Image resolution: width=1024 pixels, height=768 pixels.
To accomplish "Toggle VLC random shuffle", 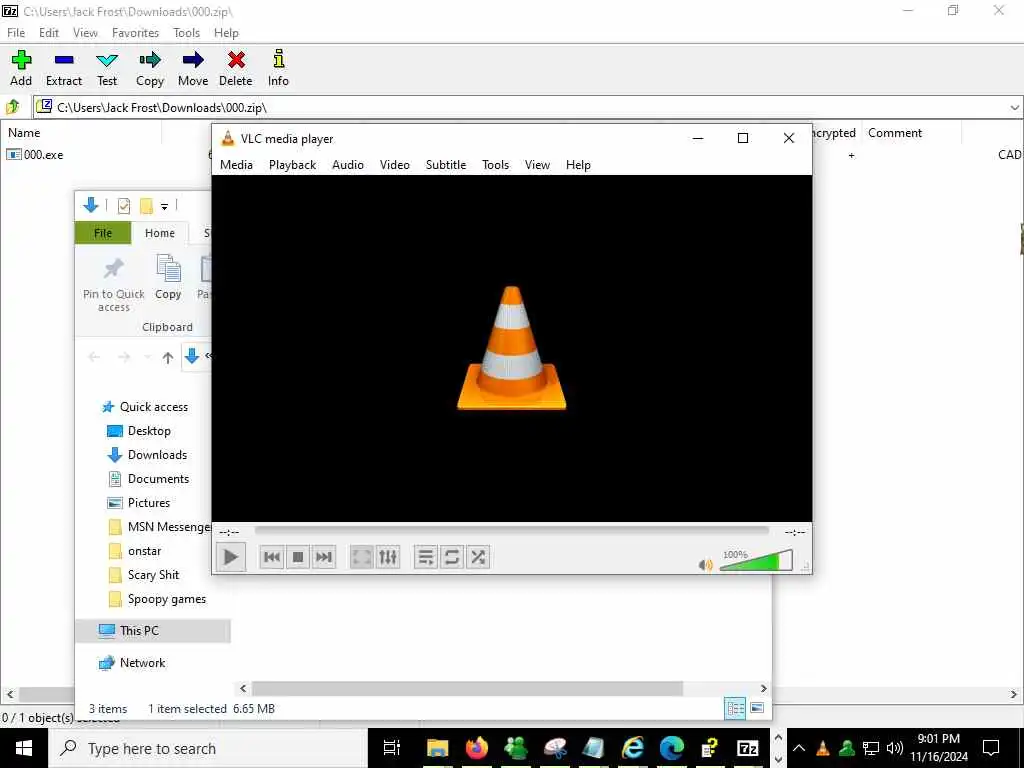I will click(477, 557).
